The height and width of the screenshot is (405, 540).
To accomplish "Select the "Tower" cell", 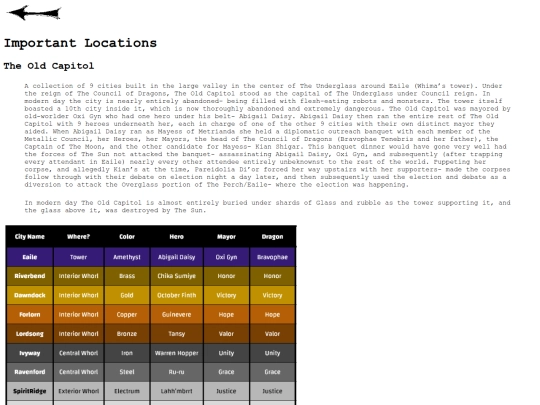I will [79, 257].
